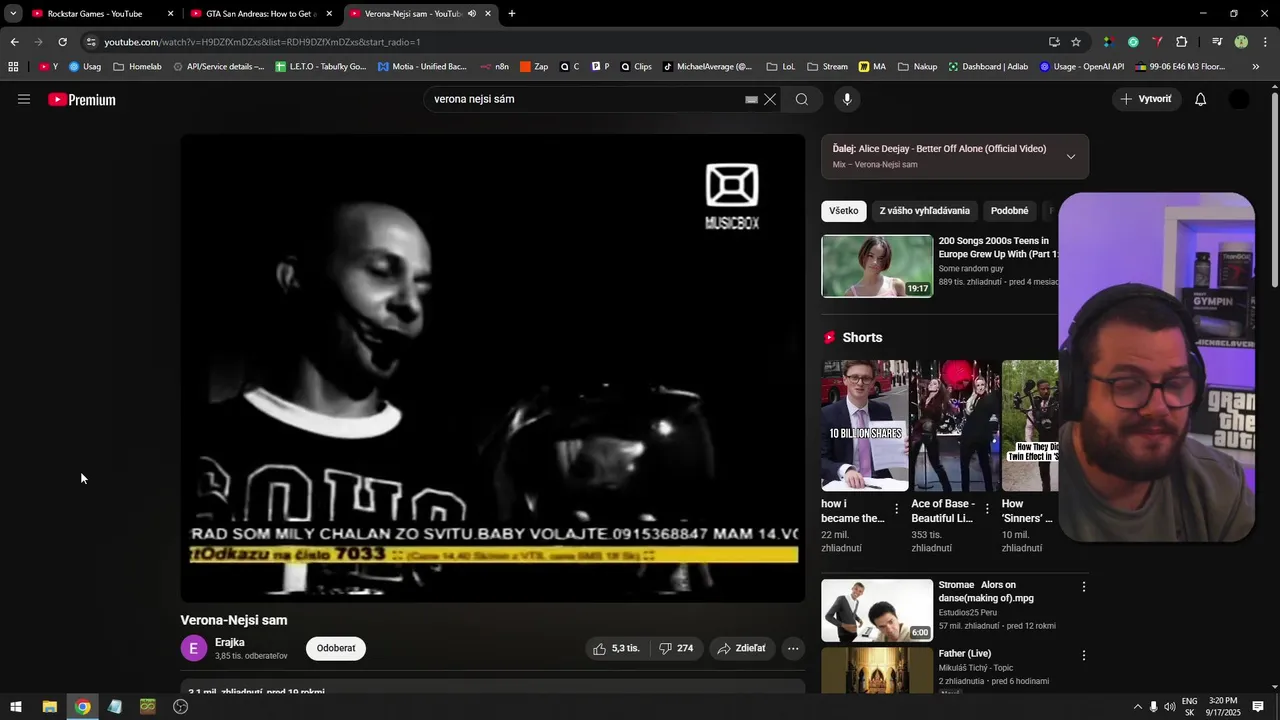
Task: Open the YouTube guide hamburger menu
Action: (x=24, y=99)
